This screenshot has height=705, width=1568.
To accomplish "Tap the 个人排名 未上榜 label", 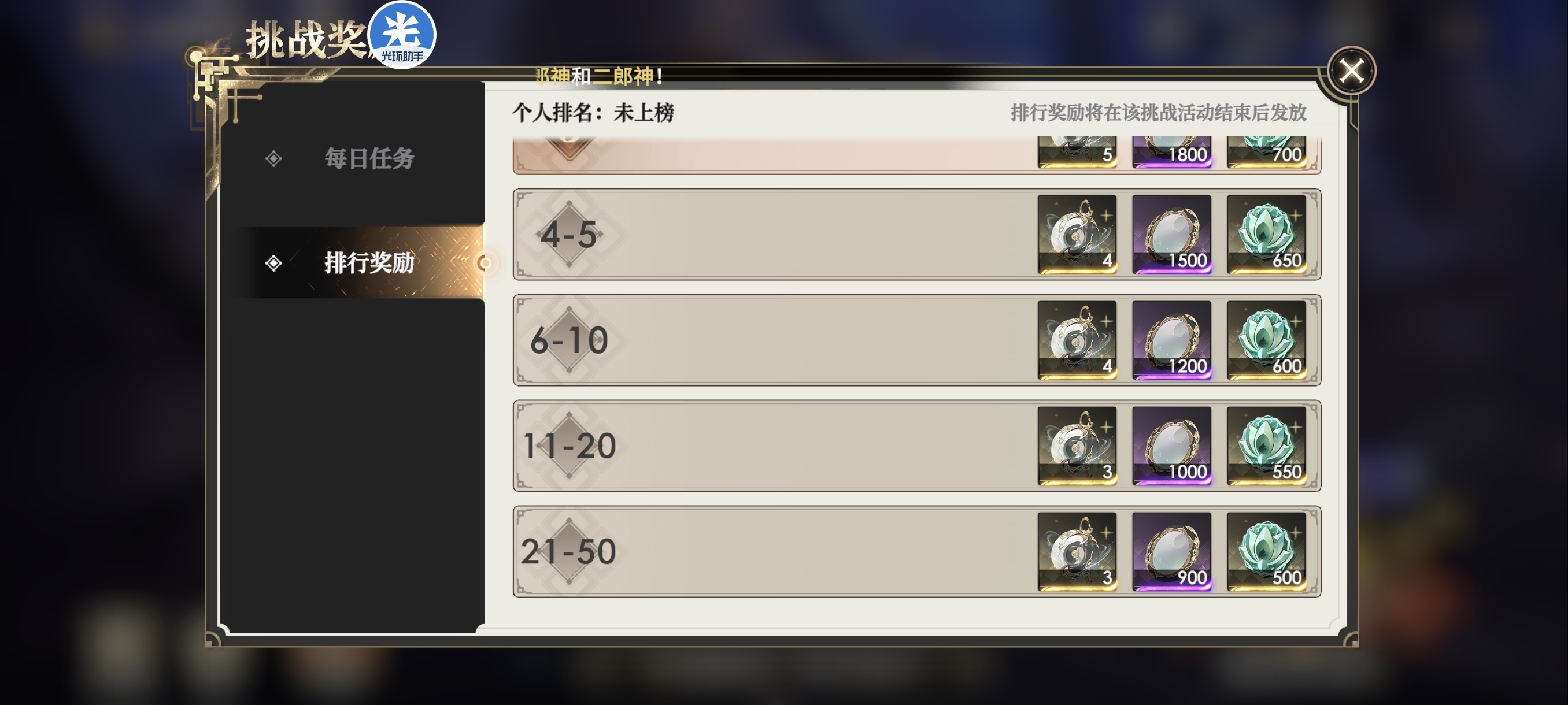I will [x=593, y=113].
